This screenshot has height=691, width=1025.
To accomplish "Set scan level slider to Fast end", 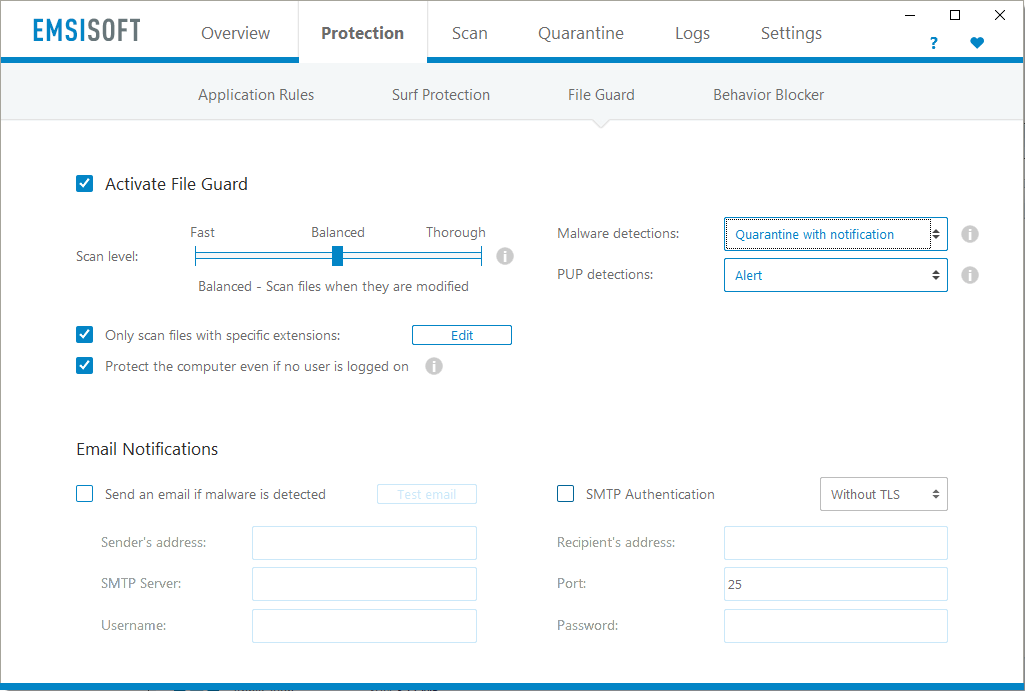I will point(195,256).
